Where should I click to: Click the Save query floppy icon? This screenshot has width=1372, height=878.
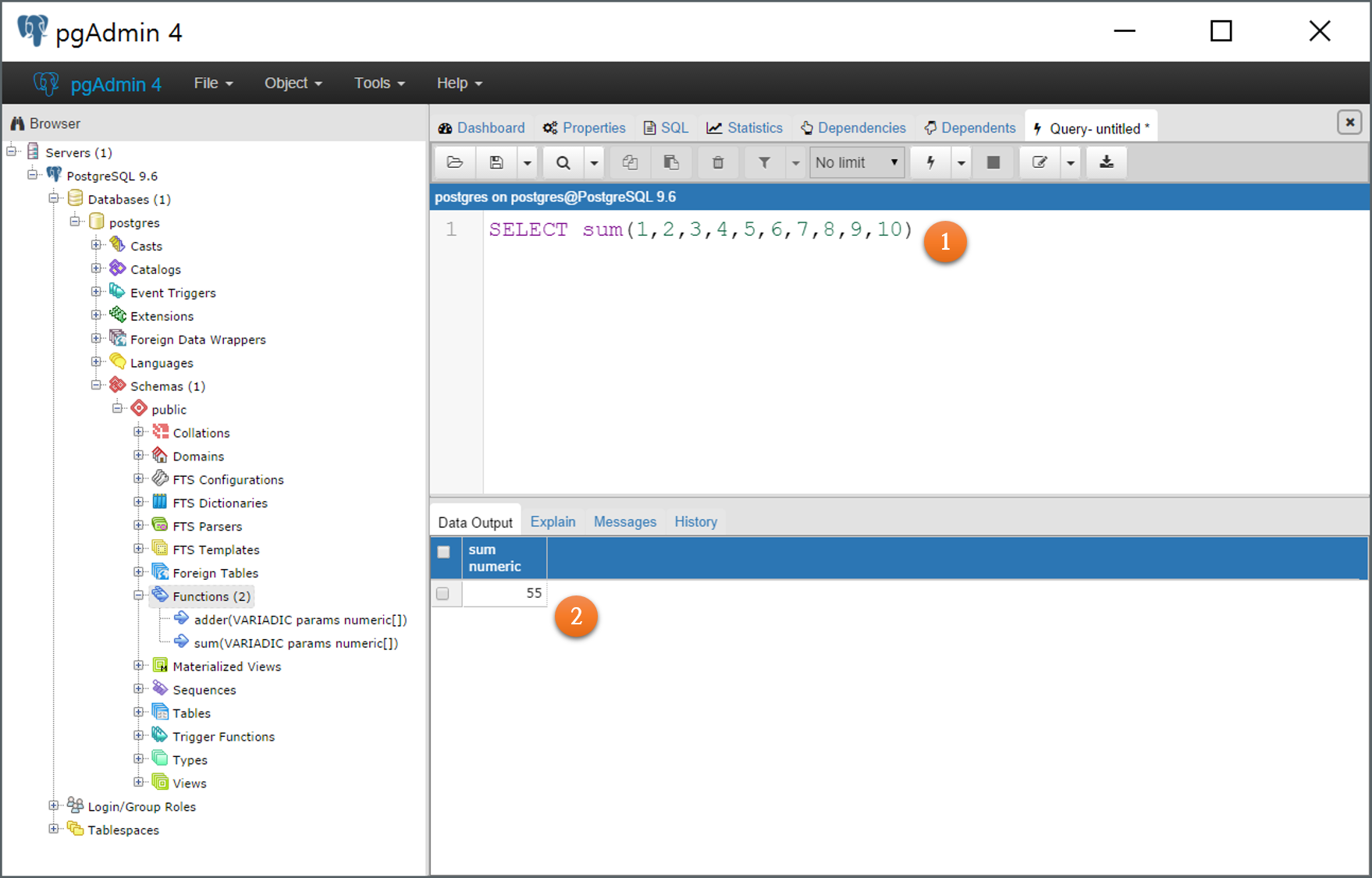[x=496, y=162]
